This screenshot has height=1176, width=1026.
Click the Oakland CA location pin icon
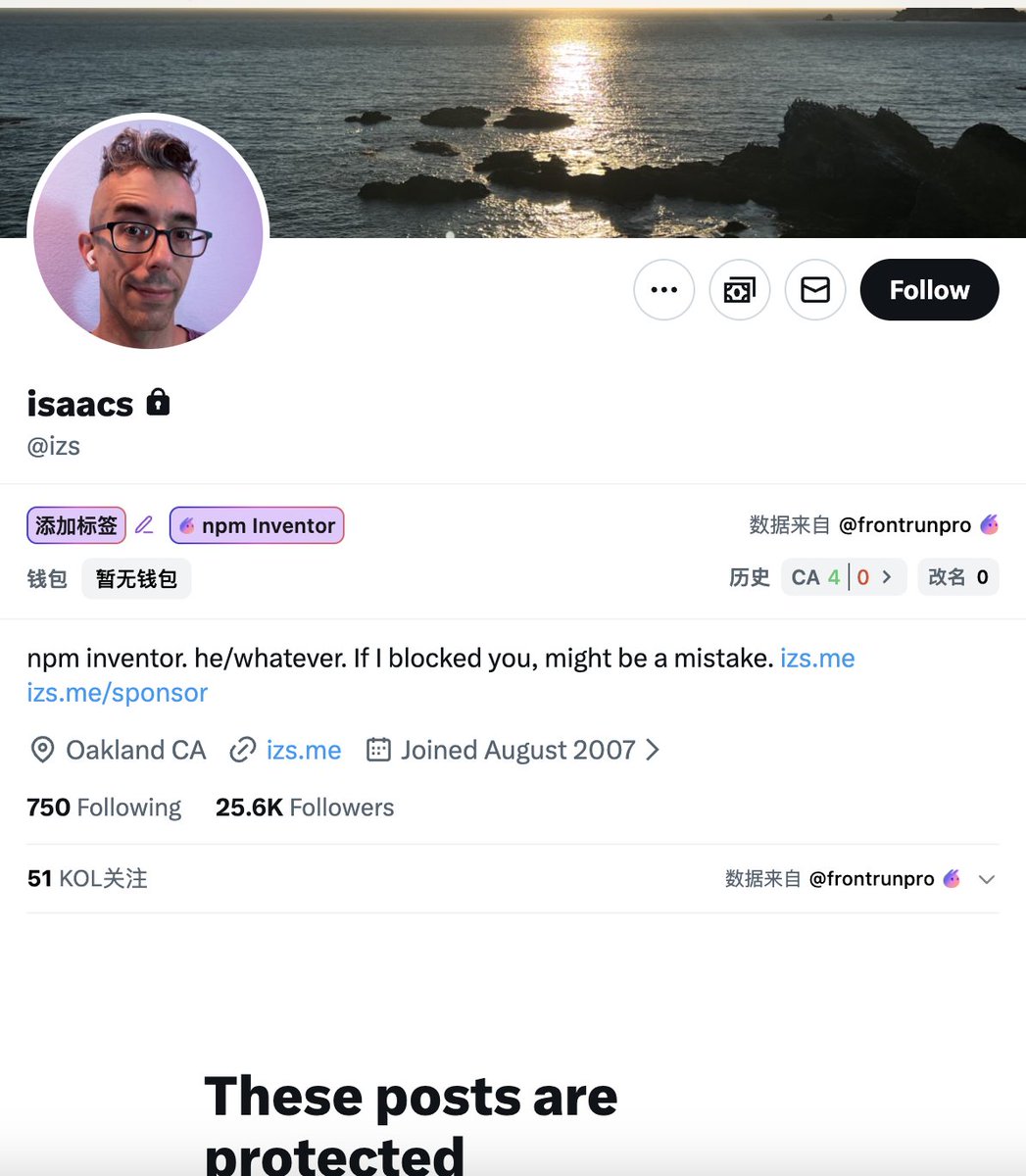point(42,751)
